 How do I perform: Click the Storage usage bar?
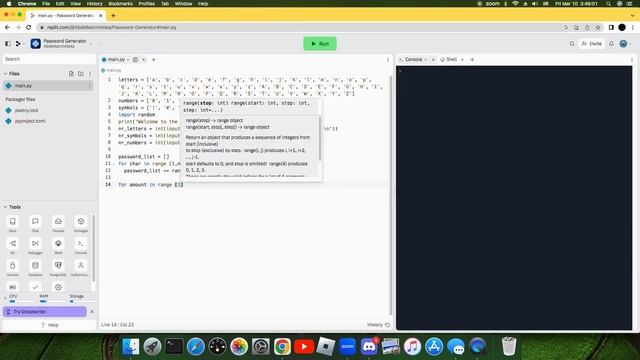pos(81,301)
